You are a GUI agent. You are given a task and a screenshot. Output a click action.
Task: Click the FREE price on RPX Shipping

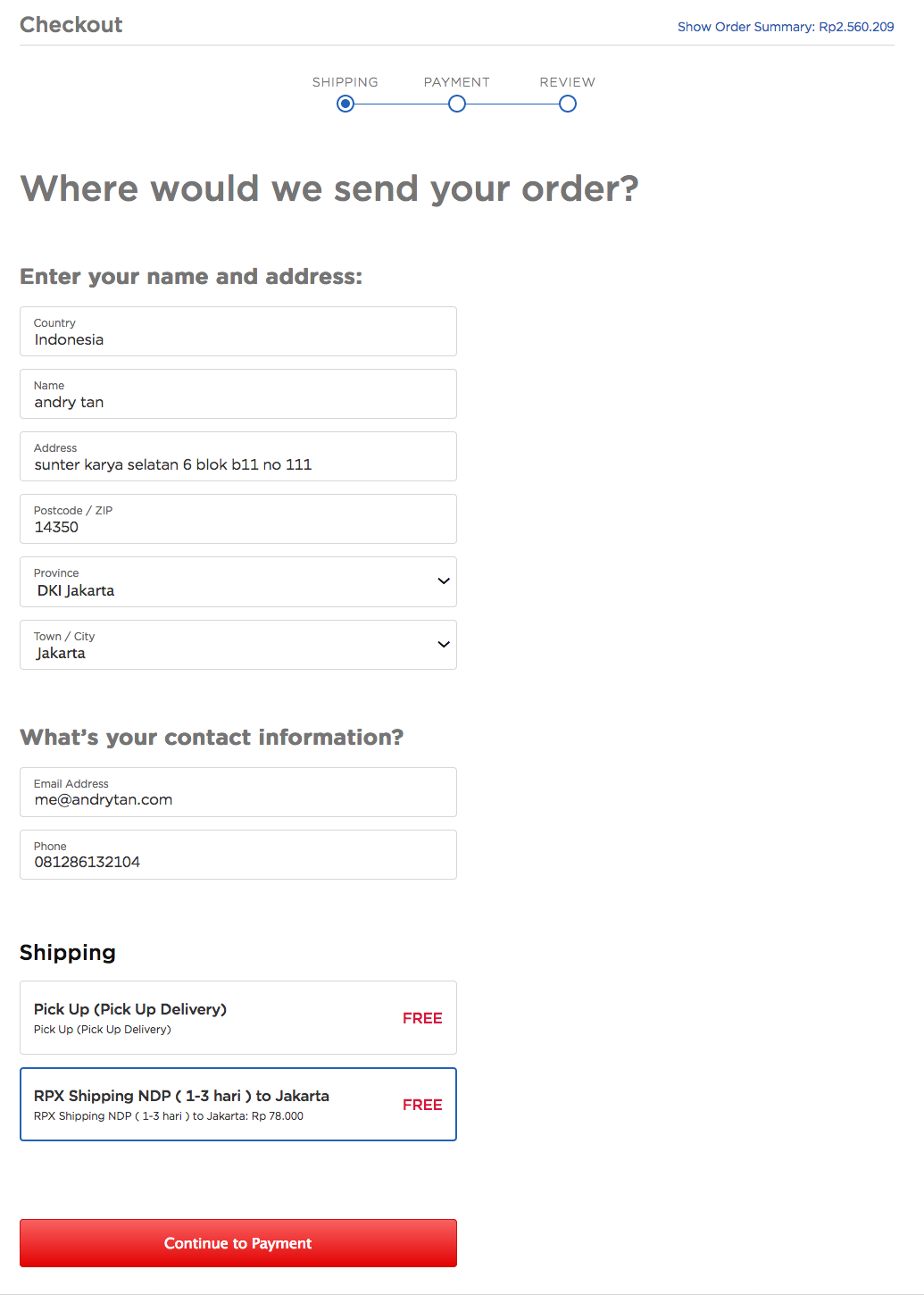point(422,1105)
